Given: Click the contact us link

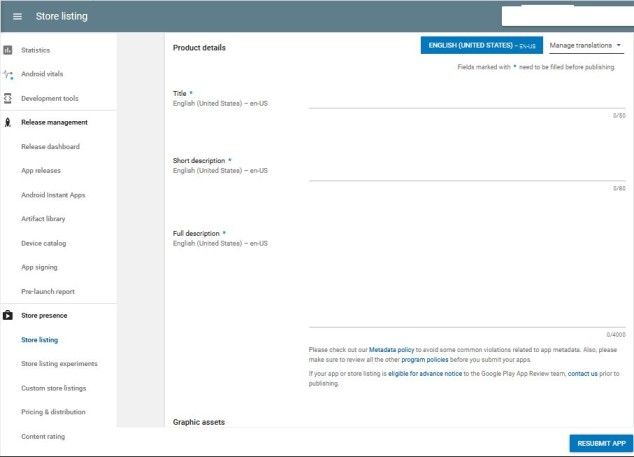Looking at the screenshot, I should click(582, 374).
